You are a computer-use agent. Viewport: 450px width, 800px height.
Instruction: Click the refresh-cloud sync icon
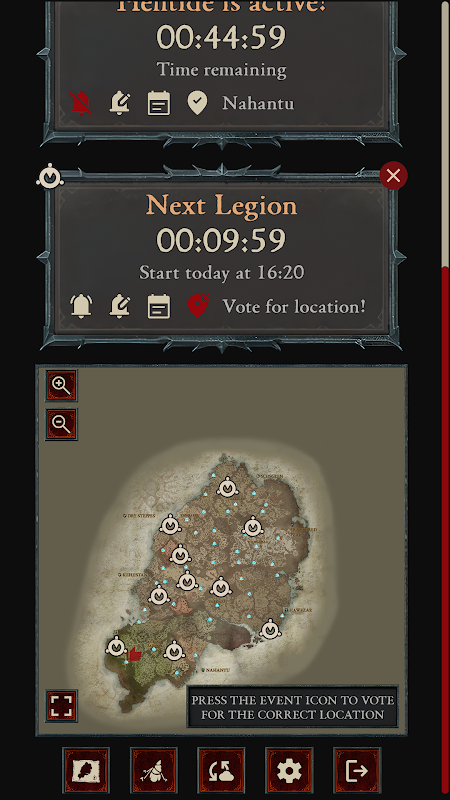point(221,770)
